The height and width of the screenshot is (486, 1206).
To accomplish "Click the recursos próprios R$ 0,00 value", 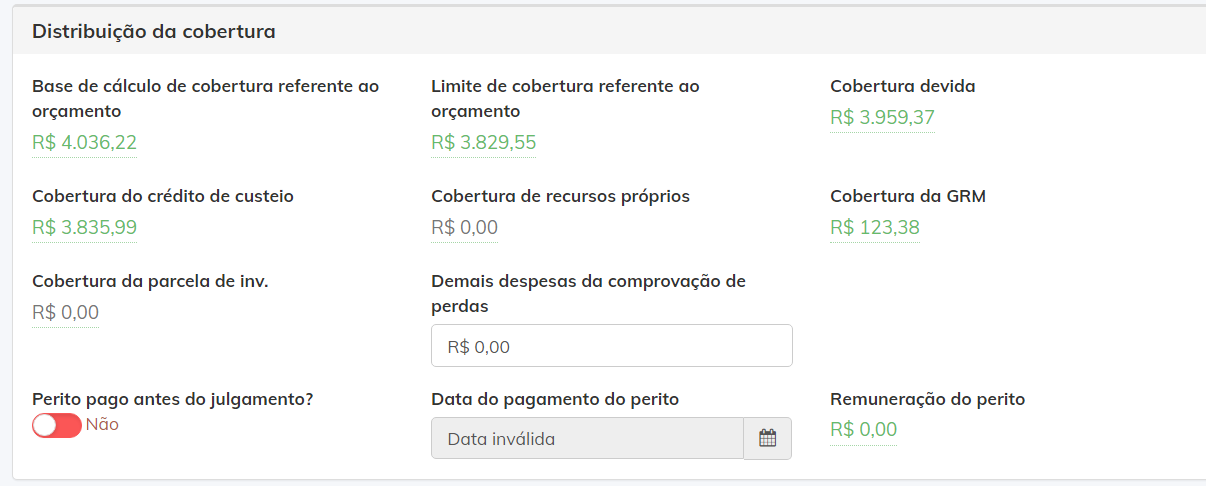I will (x=464, y=228).
